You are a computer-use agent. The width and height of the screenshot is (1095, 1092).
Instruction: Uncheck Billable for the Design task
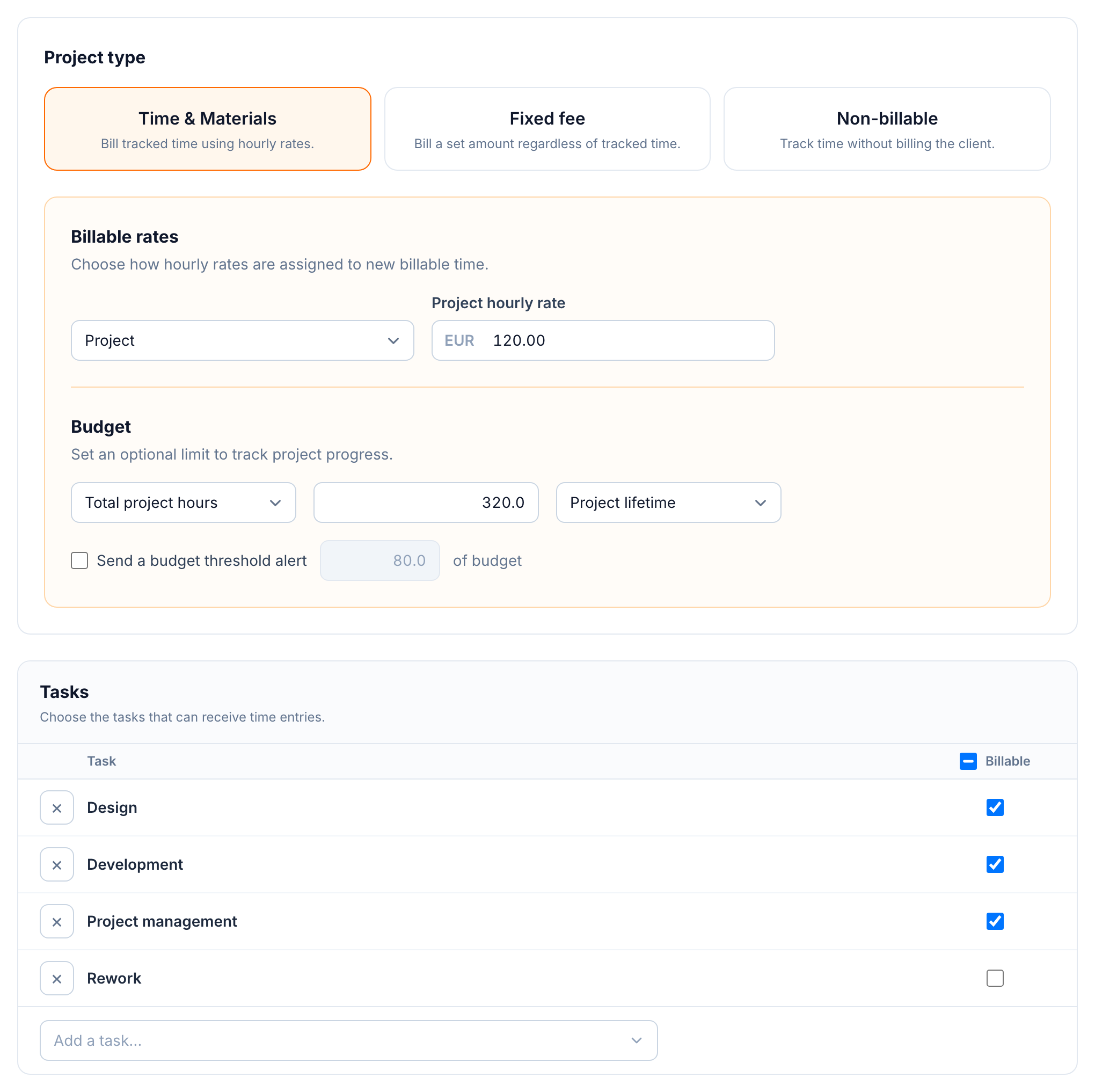pos(995,807)
